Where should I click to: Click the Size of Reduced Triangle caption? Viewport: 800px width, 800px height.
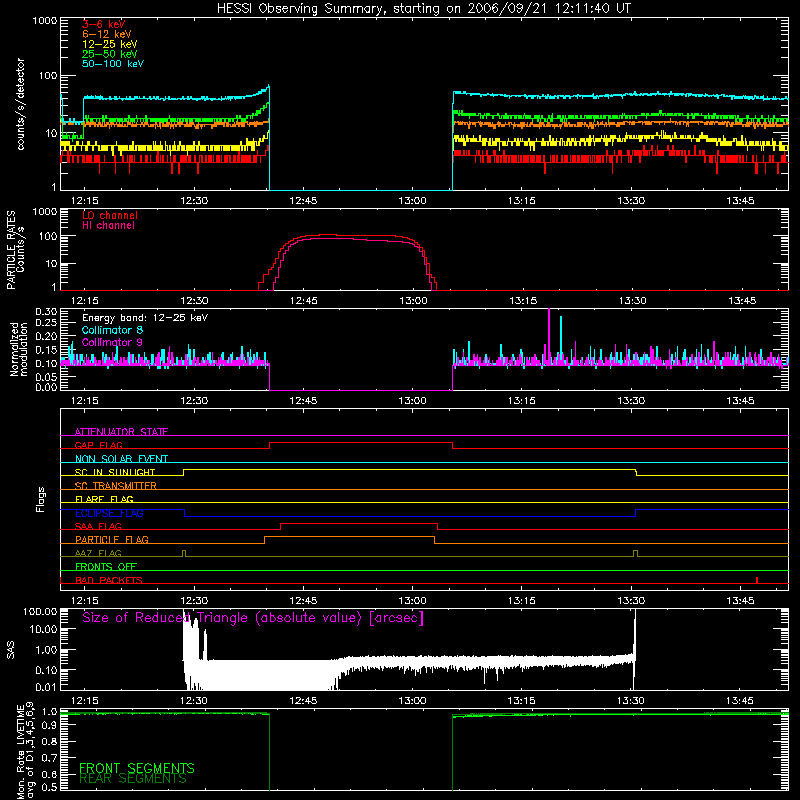253,618
